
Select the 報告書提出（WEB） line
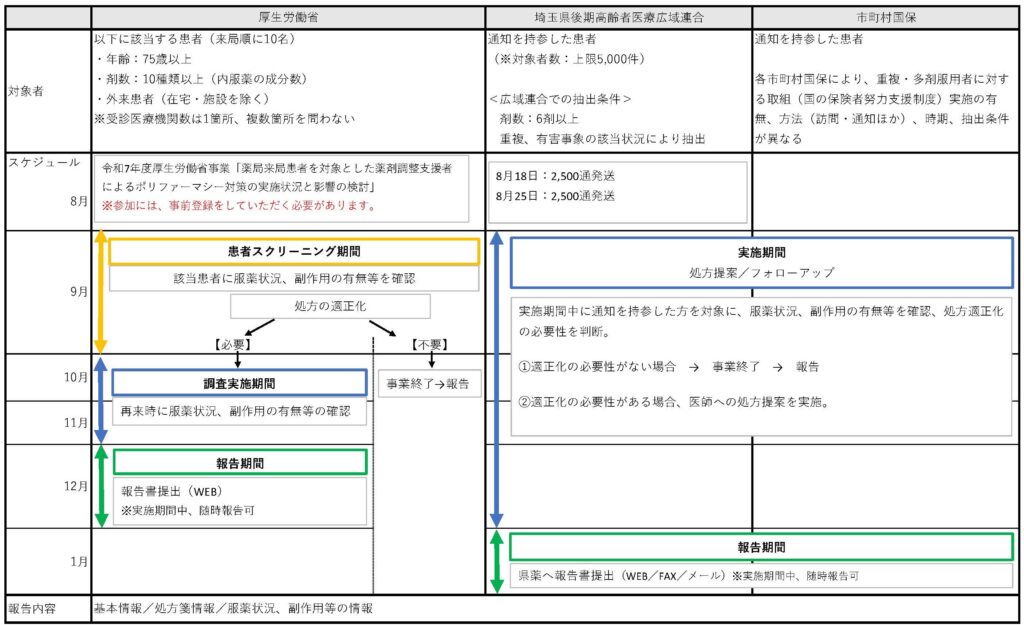point(172,491)
